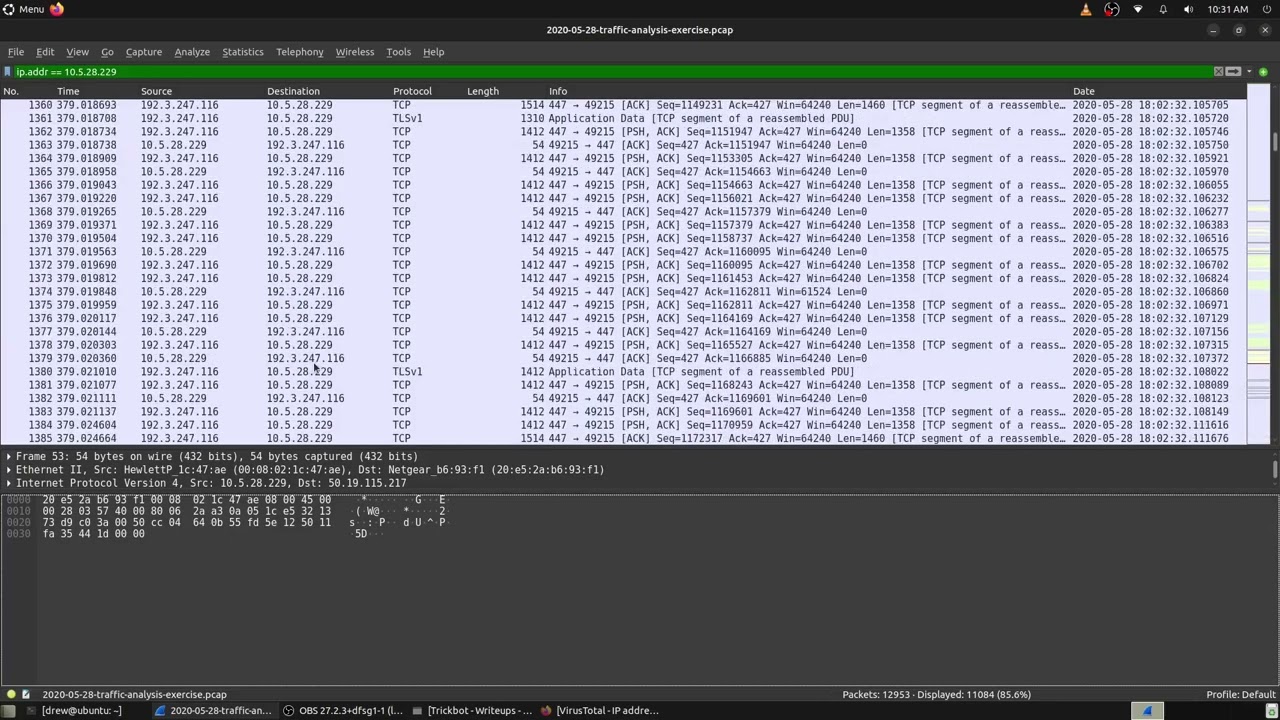Image resolution: width=1280 pixels, height=720 pixels.
Task: Select the Wireshark pcap taskbar item
Action: click(213, 711)
